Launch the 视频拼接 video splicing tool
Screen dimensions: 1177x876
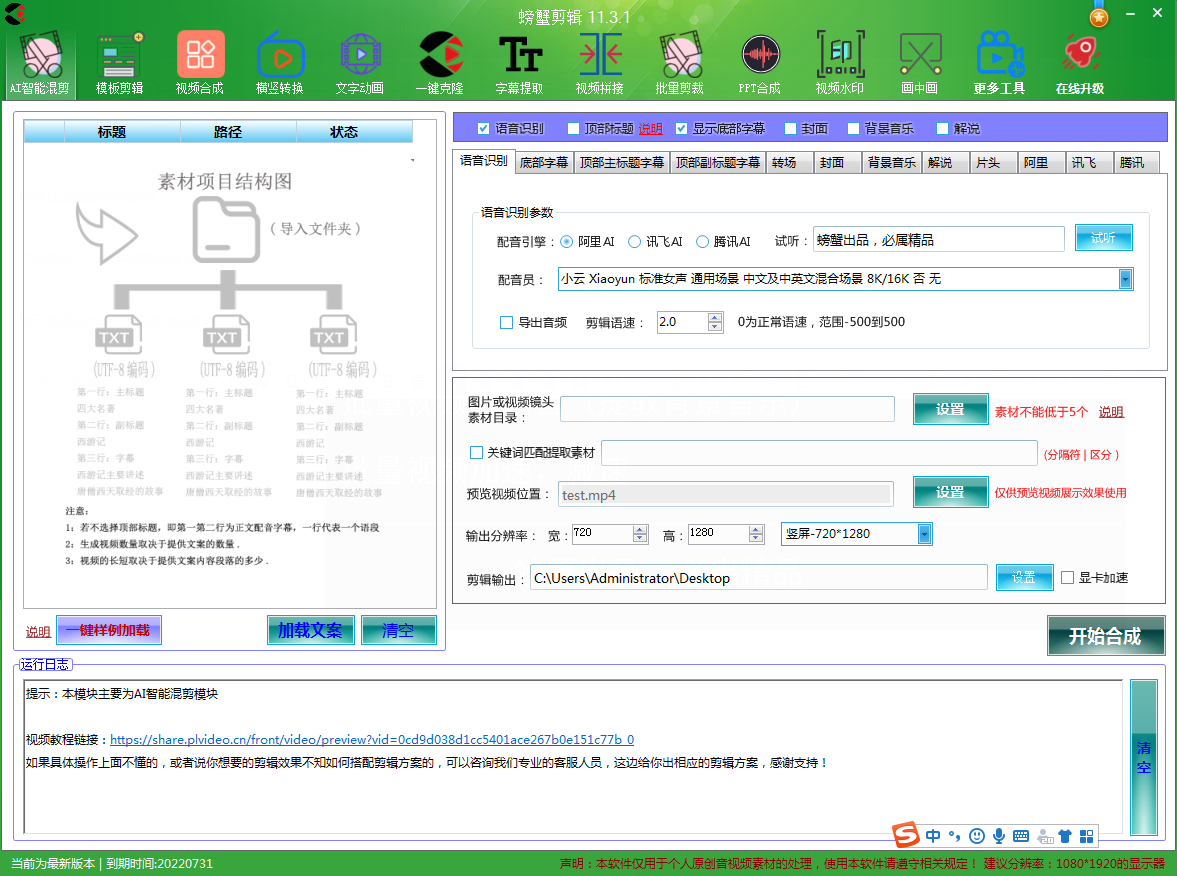pos(600,58)
